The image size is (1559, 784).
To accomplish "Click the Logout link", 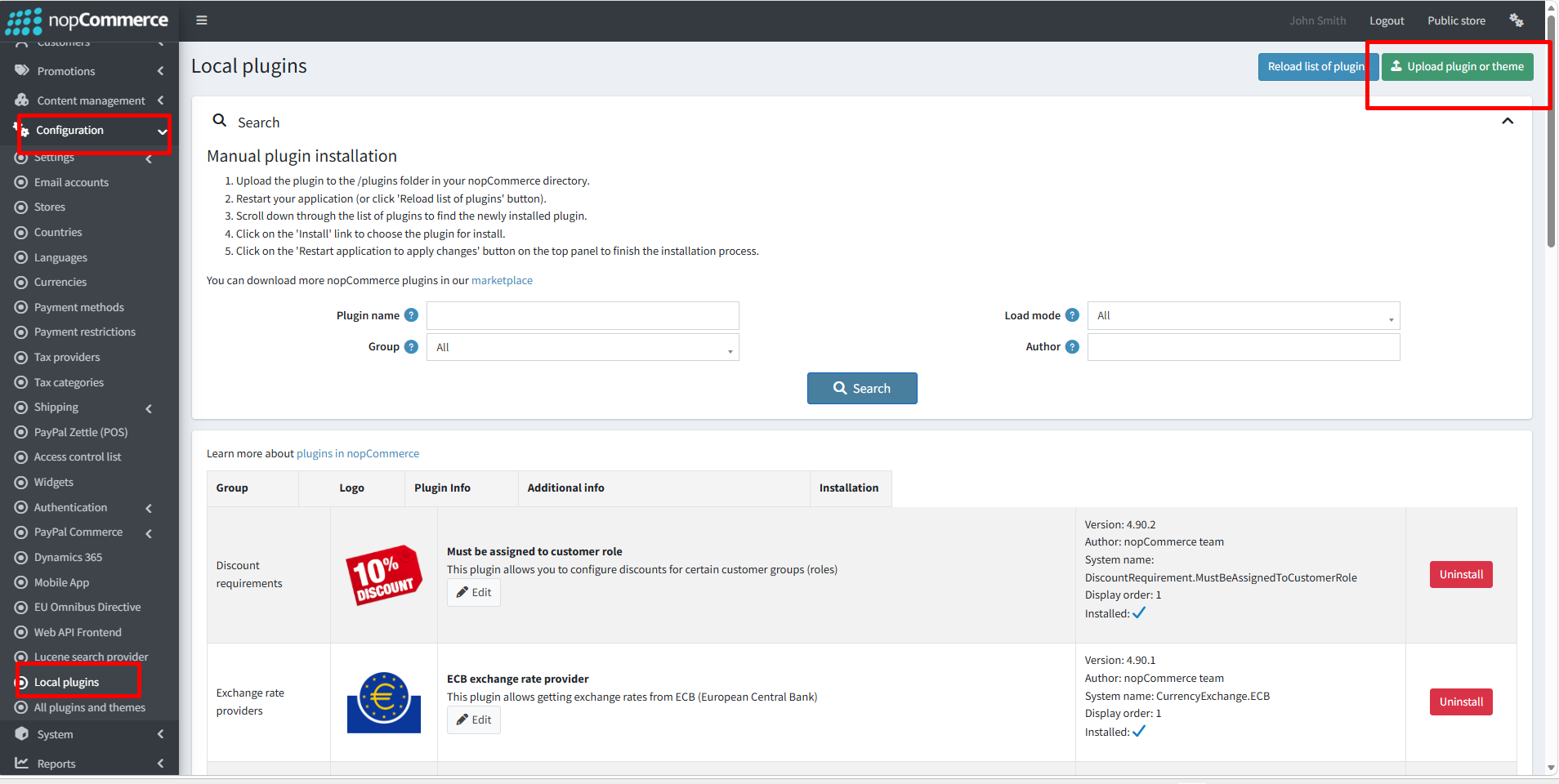I will pyautogui.click(x=1387, y=20).
